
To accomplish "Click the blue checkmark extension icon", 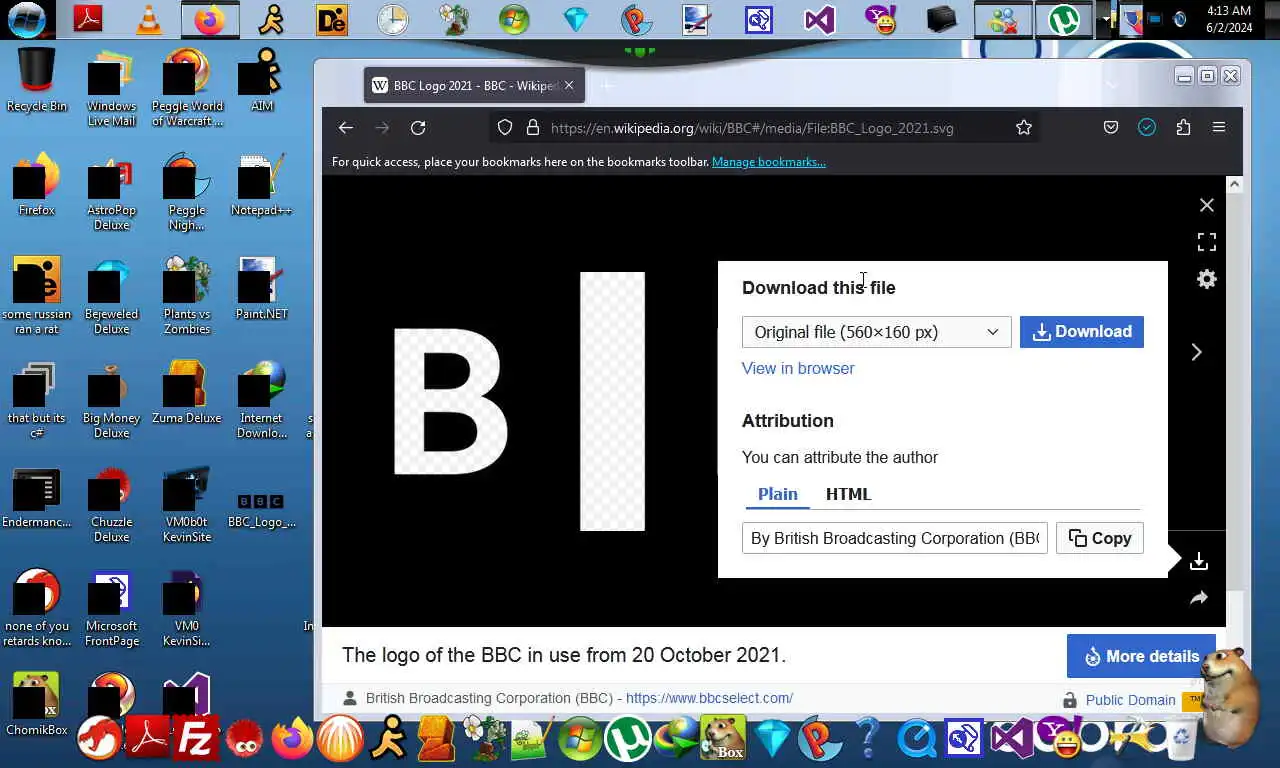I will click(x=1147, y=128).
